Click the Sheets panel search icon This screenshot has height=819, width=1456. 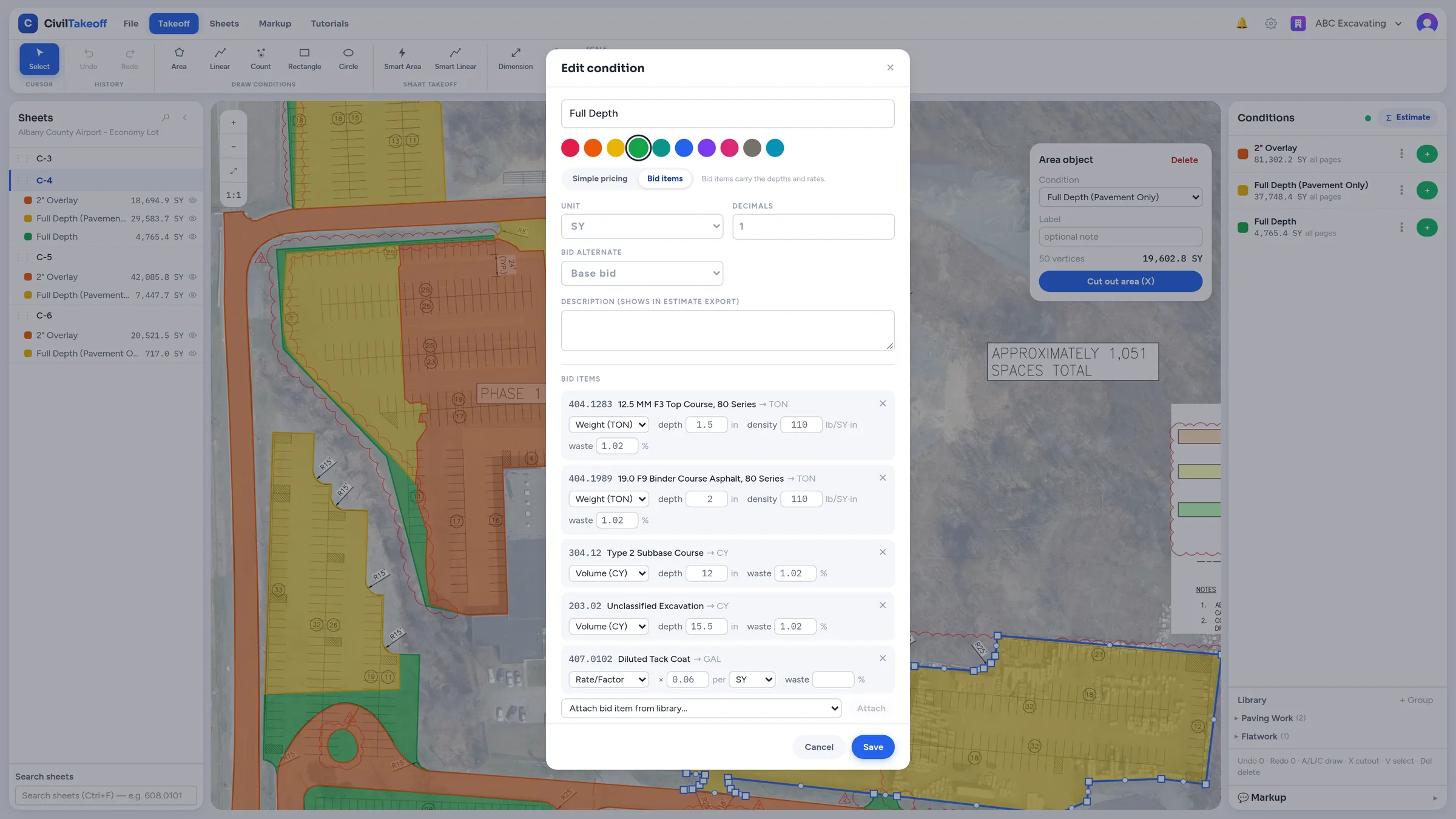(x=166, y=118)
